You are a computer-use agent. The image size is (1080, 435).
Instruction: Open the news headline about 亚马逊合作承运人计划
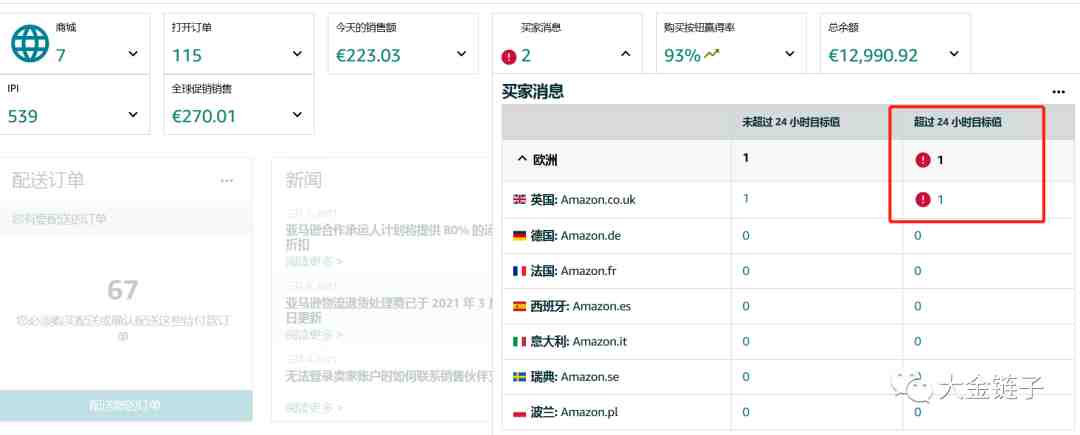pos(390,237)
